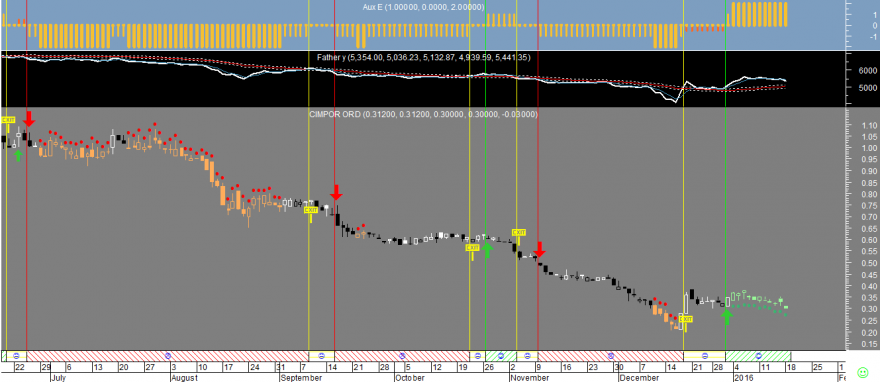Click the October month label
This screenshot has height=382, width=880.
pos(410,378)
